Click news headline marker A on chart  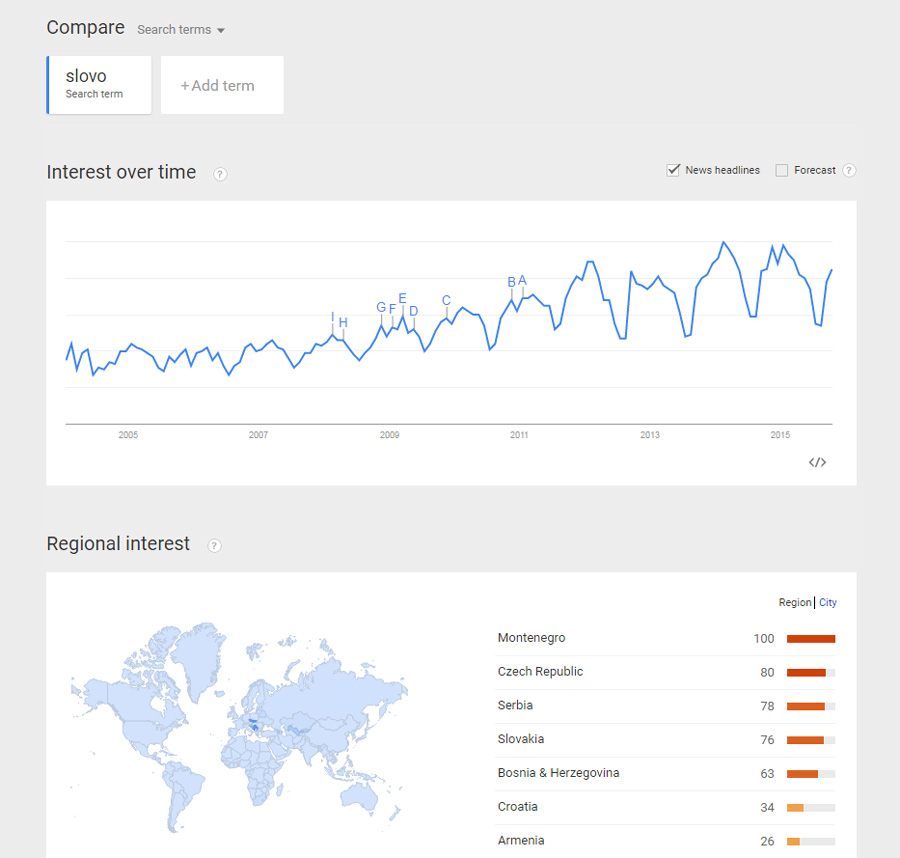pyautogui.click(x=522, y=281)
